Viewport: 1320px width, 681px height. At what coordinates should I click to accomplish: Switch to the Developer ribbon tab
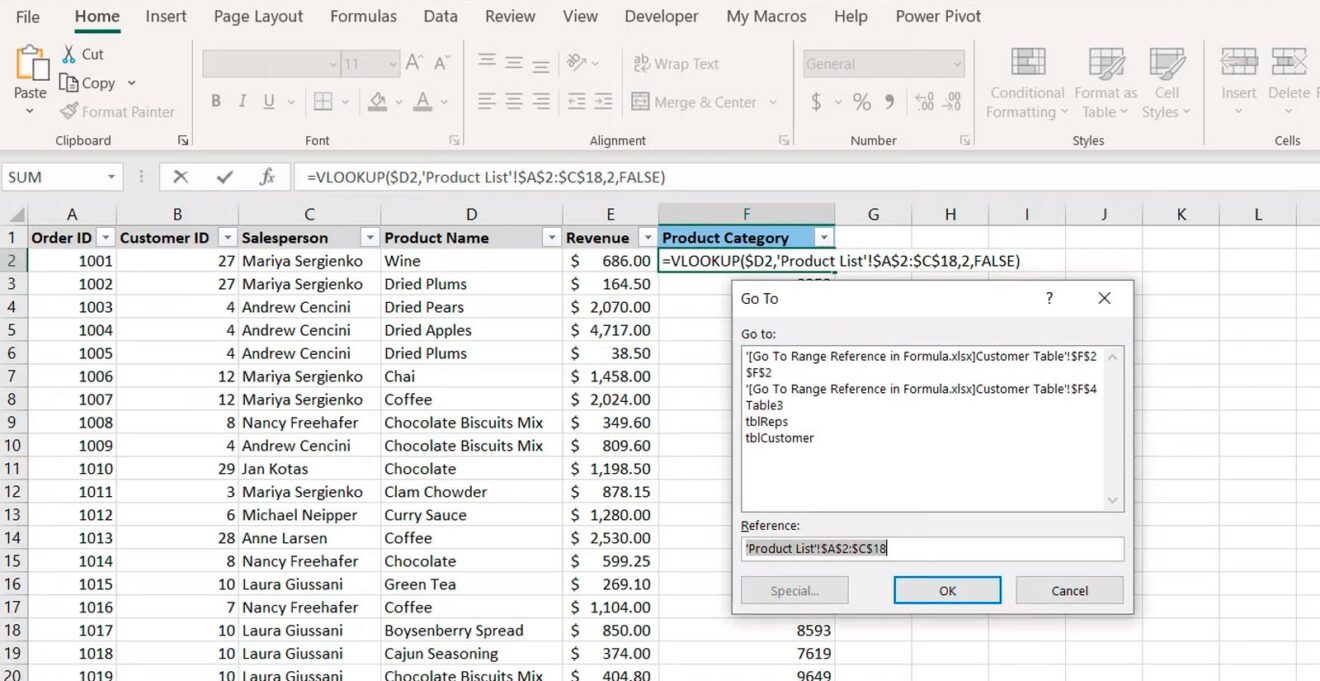[661, 16]
